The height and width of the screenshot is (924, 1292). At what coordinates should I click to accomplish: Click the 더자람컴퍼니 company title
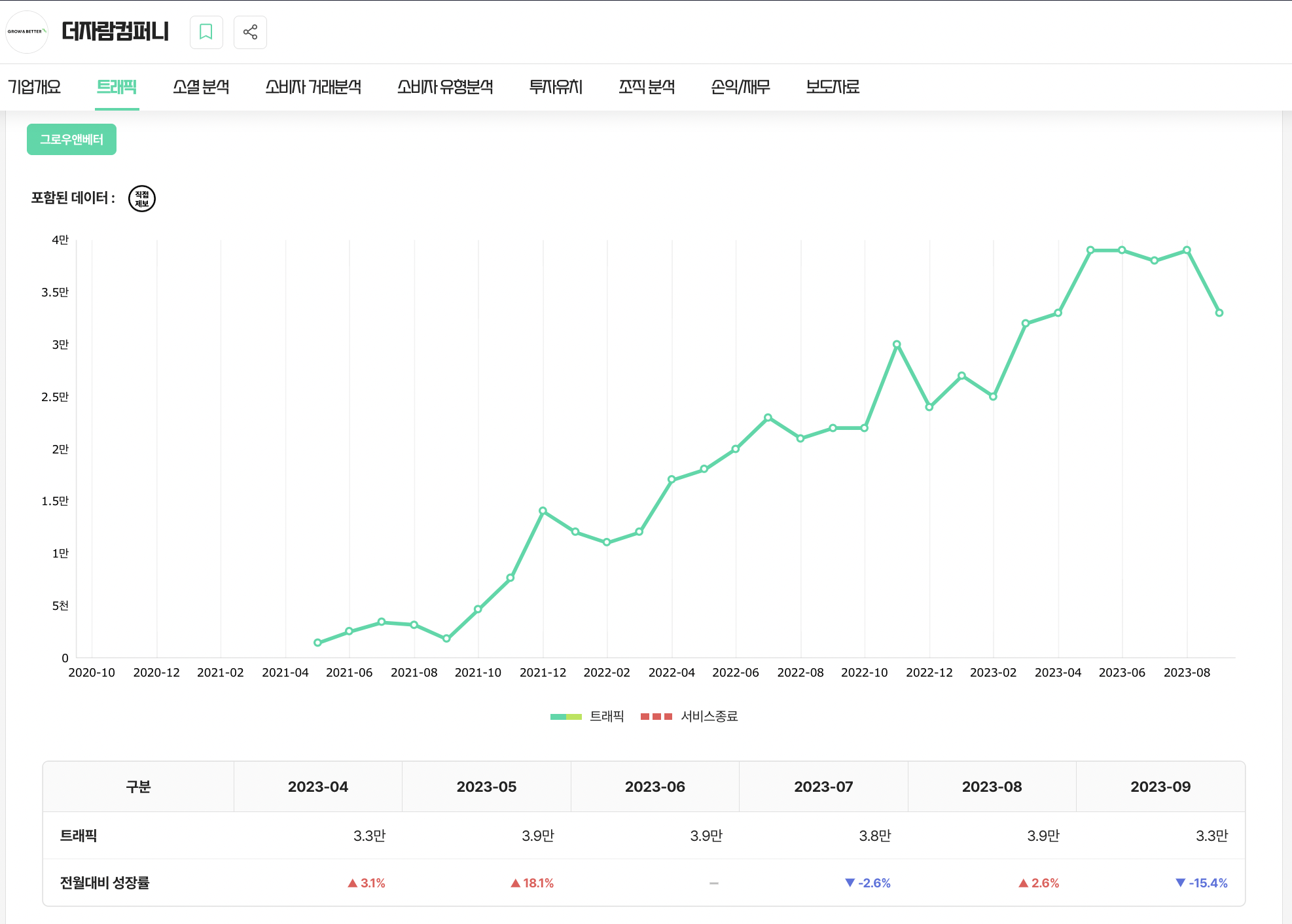pyautogui.click(x=115, y=31)
